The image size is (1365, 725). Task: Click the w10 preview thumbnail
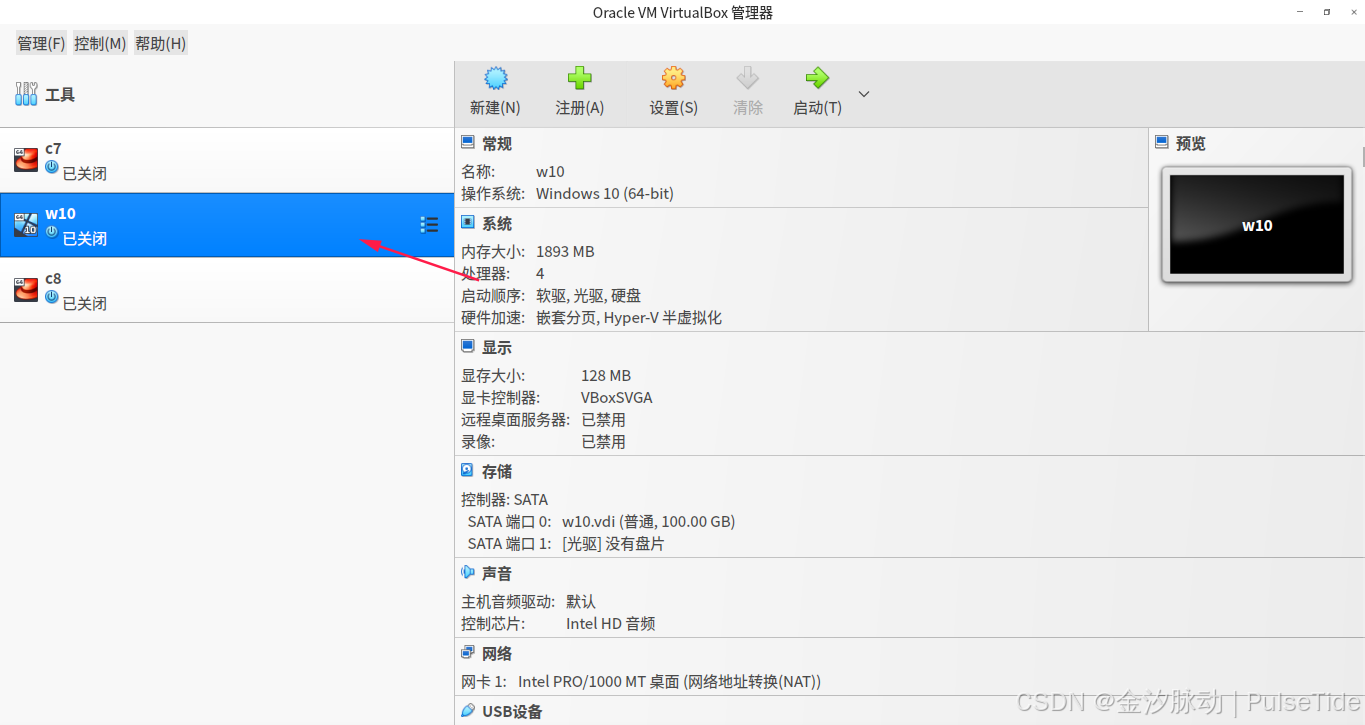(1256, 225)
